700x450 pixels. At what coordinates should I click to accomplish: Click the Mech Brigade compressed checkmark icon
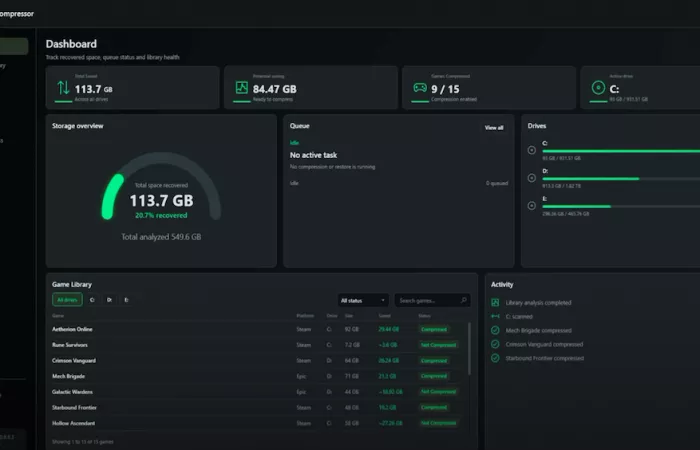click(495, 330)
